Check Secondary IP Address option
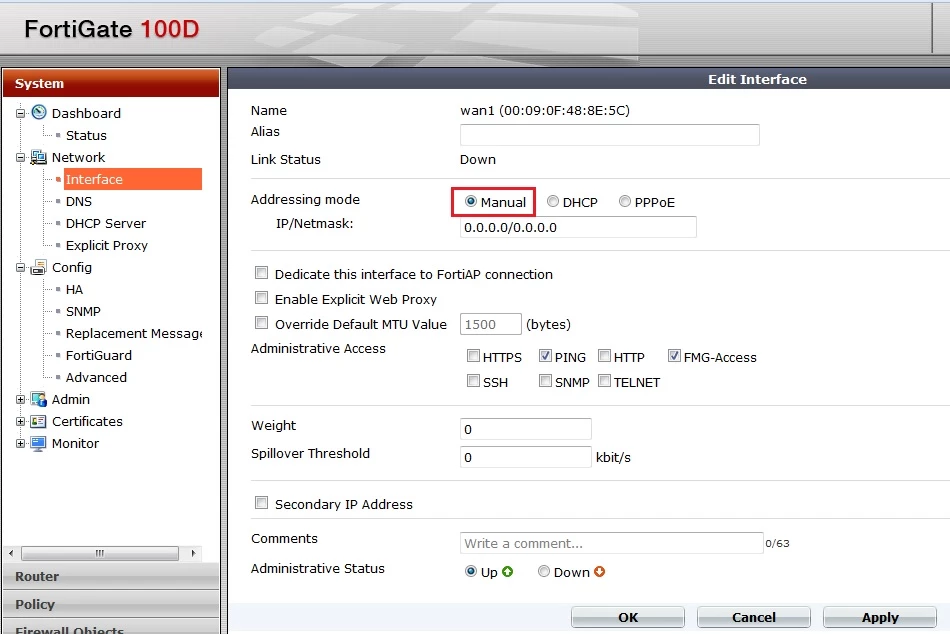950x634 pixels. pos(261,502)
